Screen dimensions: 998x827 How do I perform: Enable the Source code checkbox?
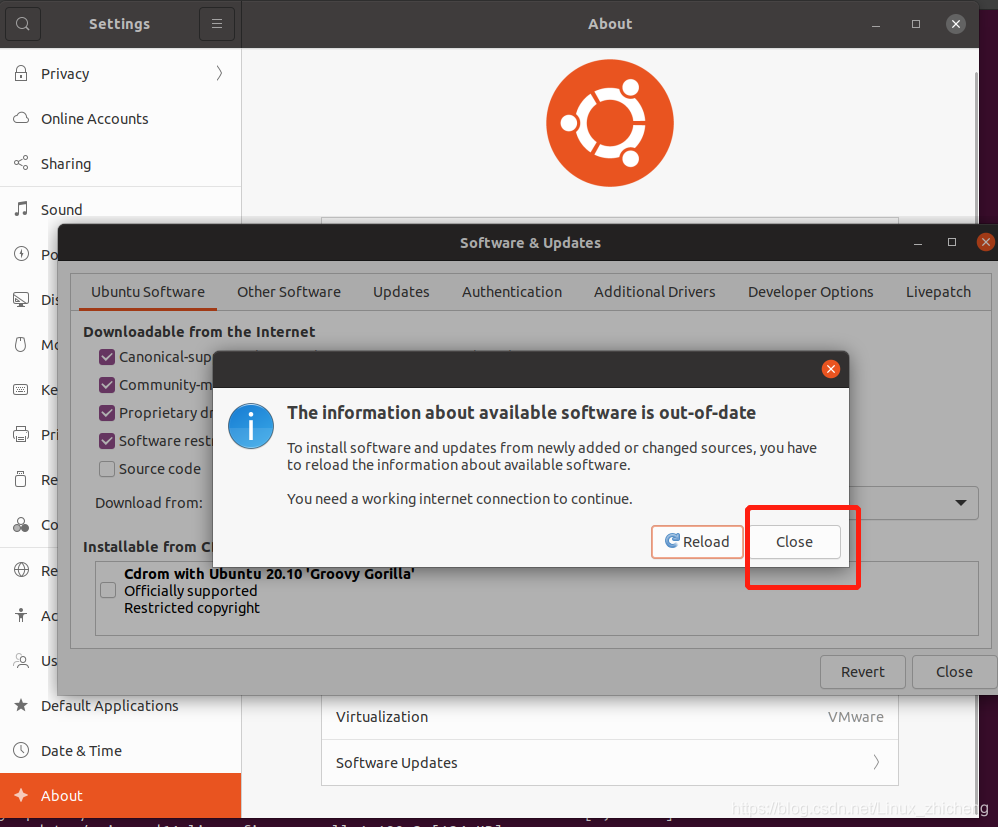pyautogui.click(x=107, y=469)
